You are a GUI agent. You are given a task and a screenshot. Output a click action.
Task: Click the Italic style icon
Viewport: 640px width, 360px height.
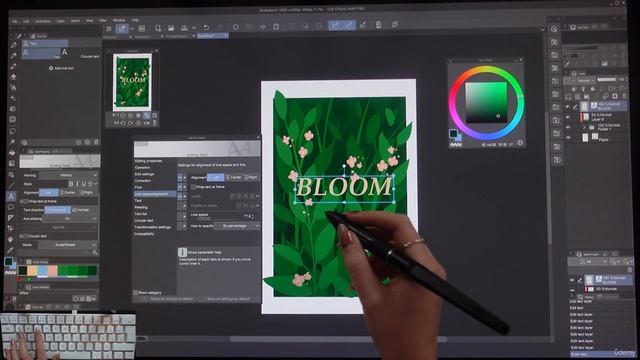tap(77, 184)
